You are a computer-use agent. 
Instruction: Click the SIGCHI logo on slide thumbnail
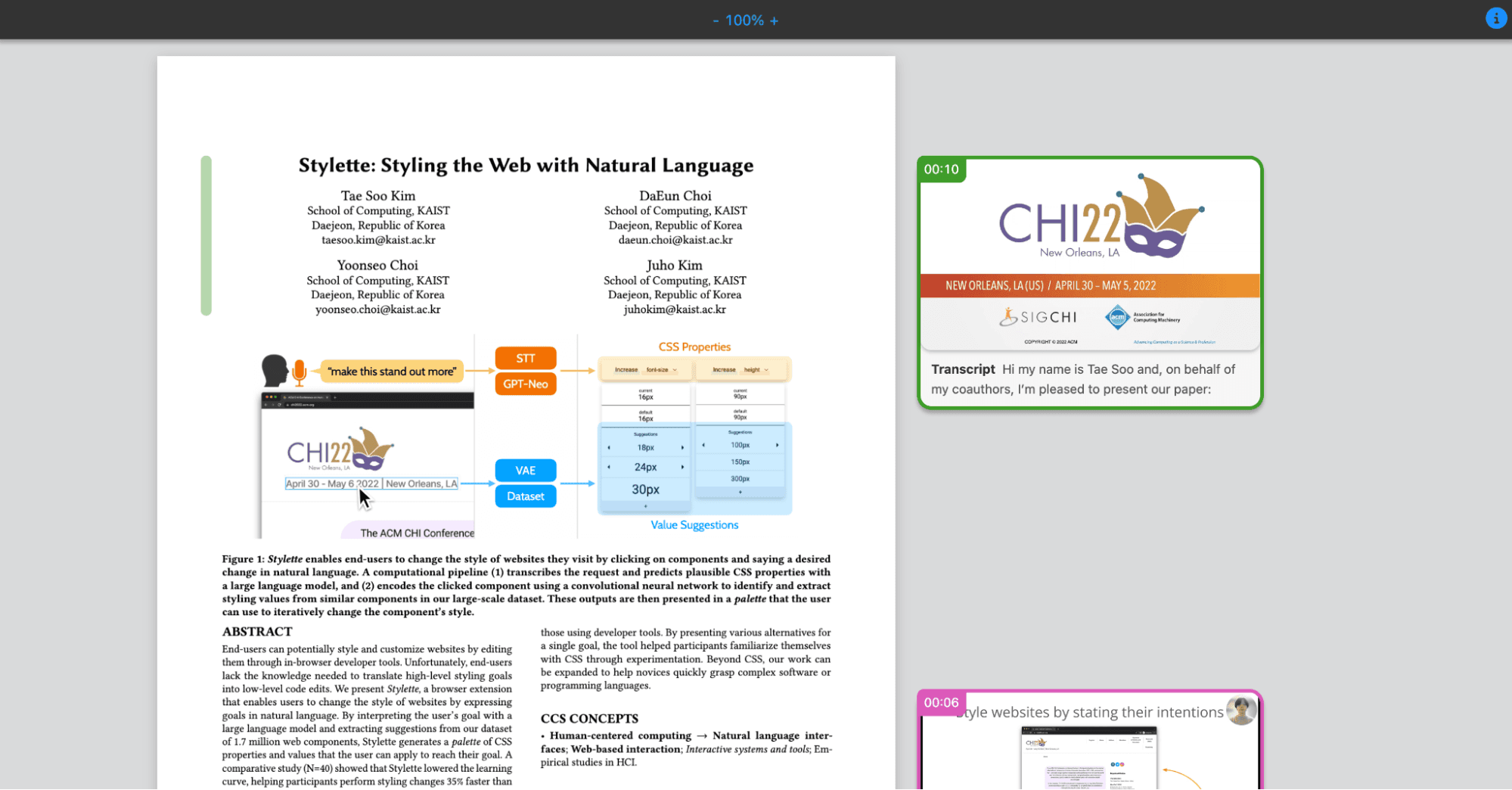(1038, 317)
